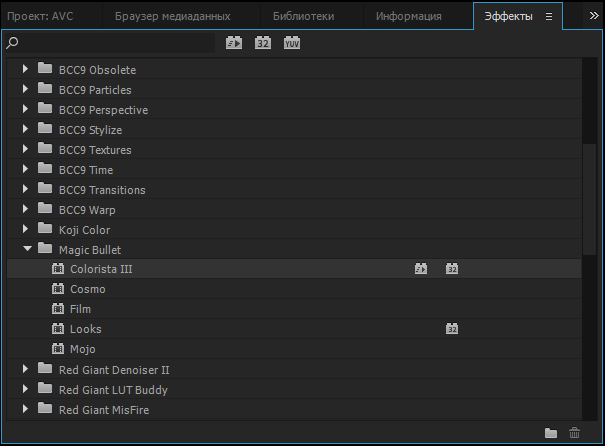Delete custom items with the trash button
The width and height of the screenshot is (605, 446).
coord(574,433)
